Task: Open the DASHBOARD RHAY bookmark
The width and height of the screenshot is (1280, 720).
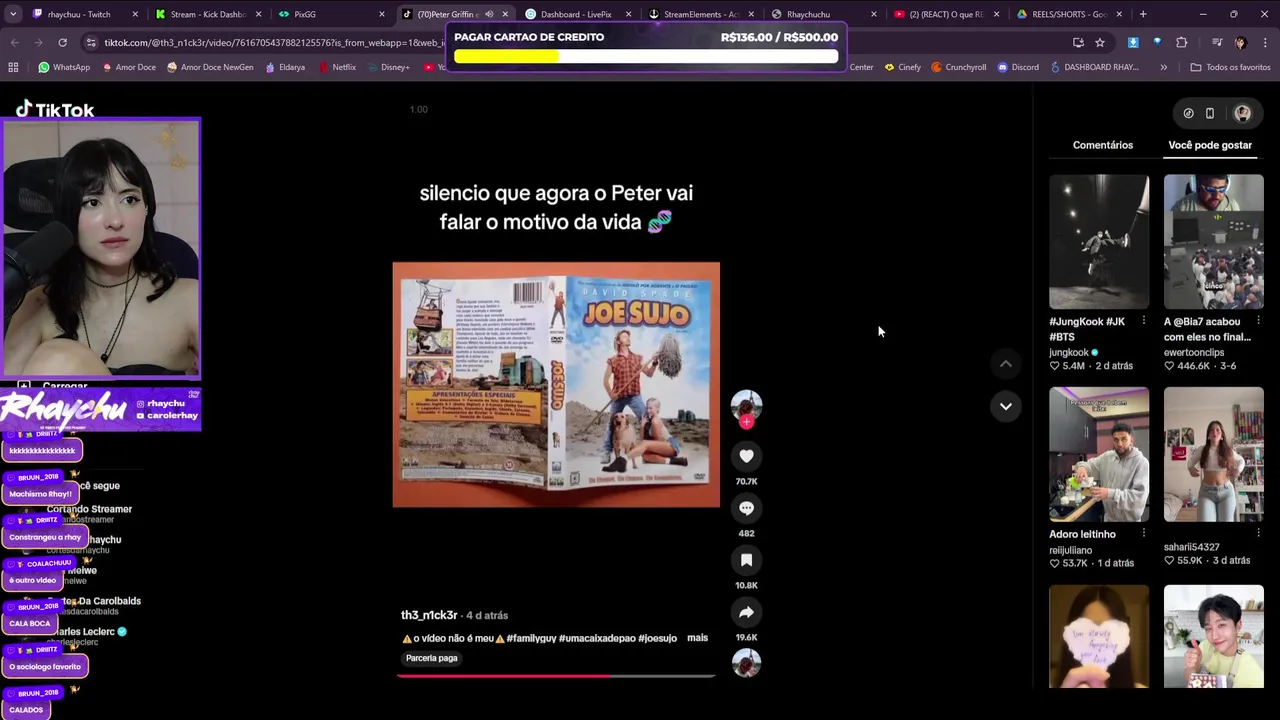Action: coord(1094,67)
